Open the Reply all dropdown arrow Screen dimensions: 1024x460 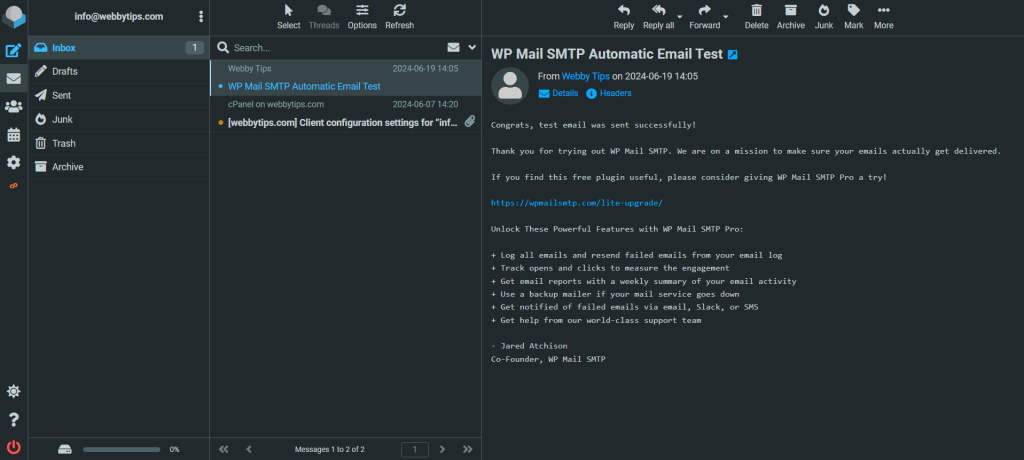point(680,18)
